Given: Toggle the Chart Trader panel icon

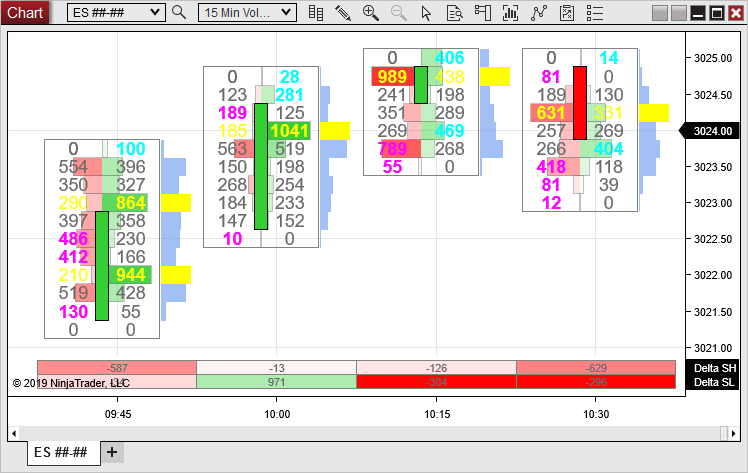Looking at the screenshot, I should tap(482, 12).
